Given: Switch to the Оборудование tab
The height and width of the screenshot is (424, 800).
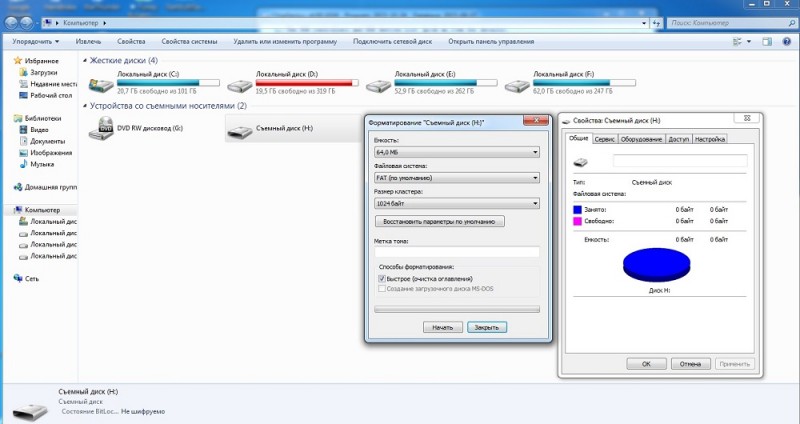Looking at the screenshot, I should click(x=641, y=139).
